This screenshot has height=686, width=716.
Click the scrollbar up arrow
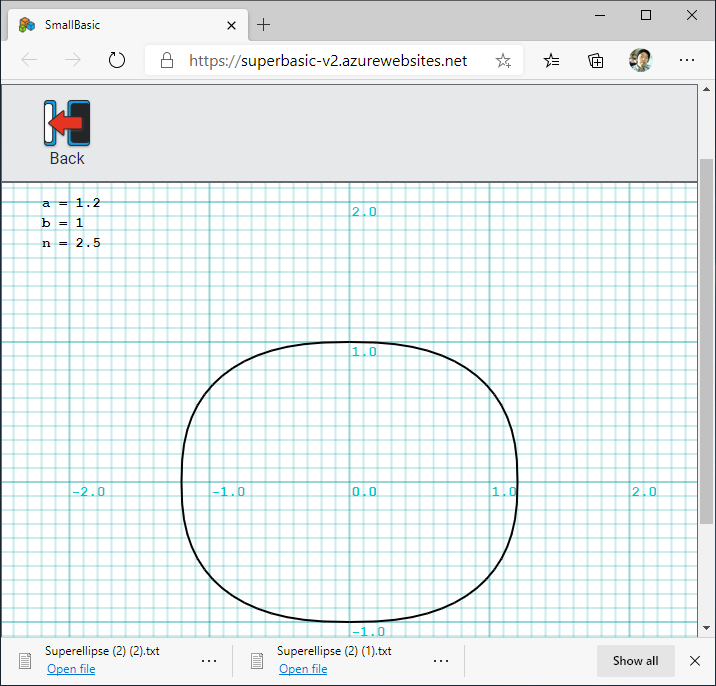[706, 90]
